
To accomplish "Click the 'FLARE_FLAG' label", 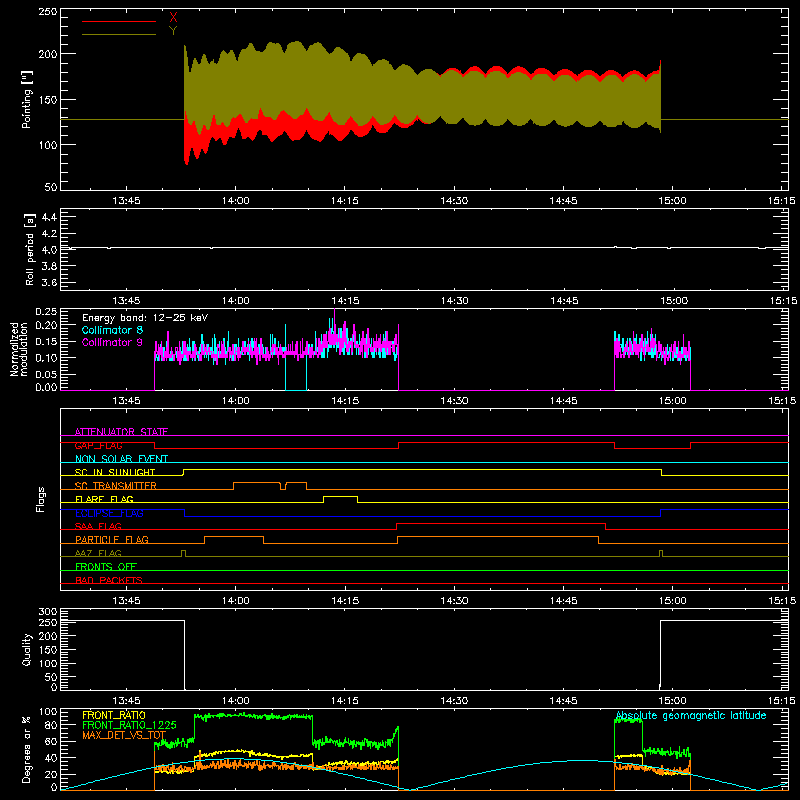I will [x=104, y=499].
